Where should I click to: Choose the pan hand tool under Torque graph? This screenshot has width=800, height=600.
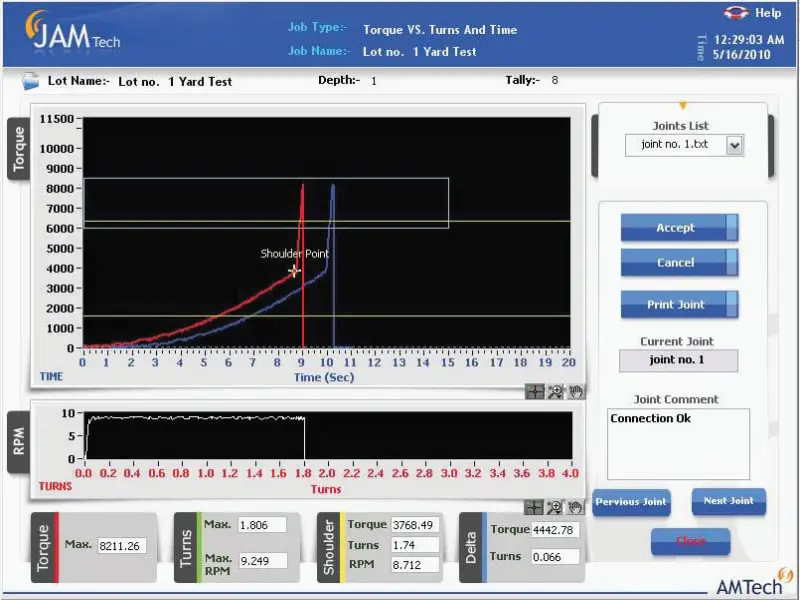576,392
